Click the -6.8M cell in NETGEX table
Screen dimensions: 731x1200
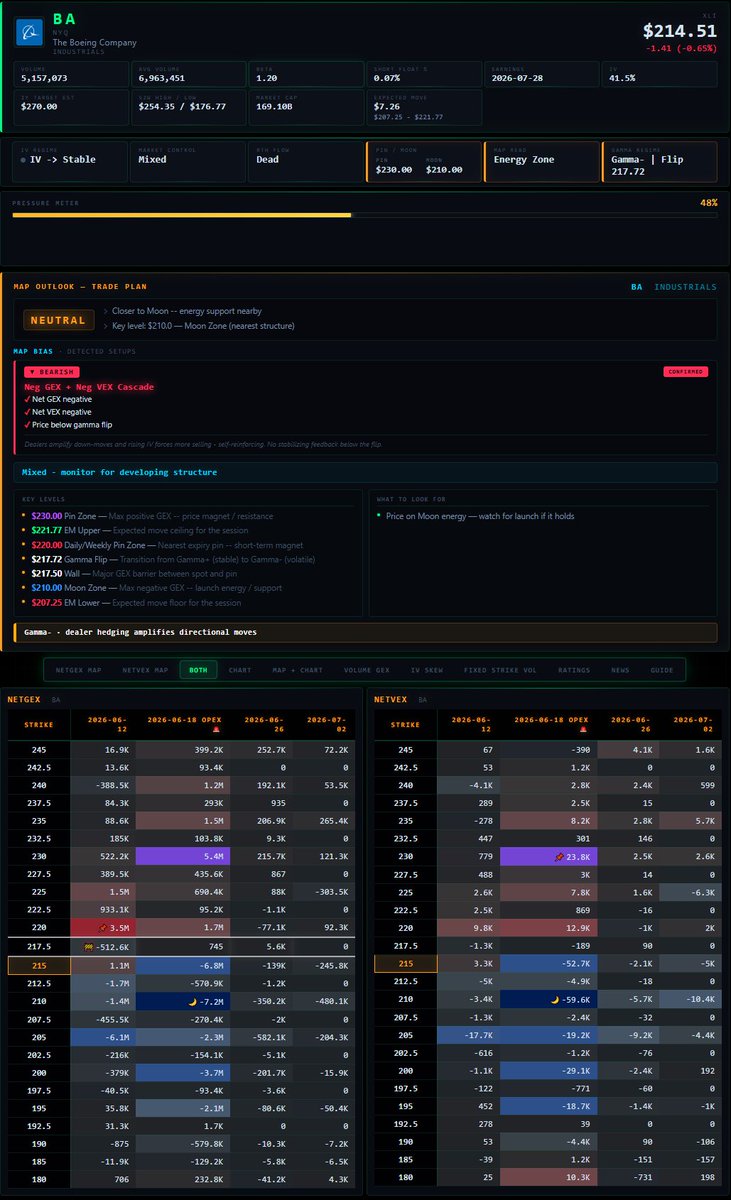(185, 965)
